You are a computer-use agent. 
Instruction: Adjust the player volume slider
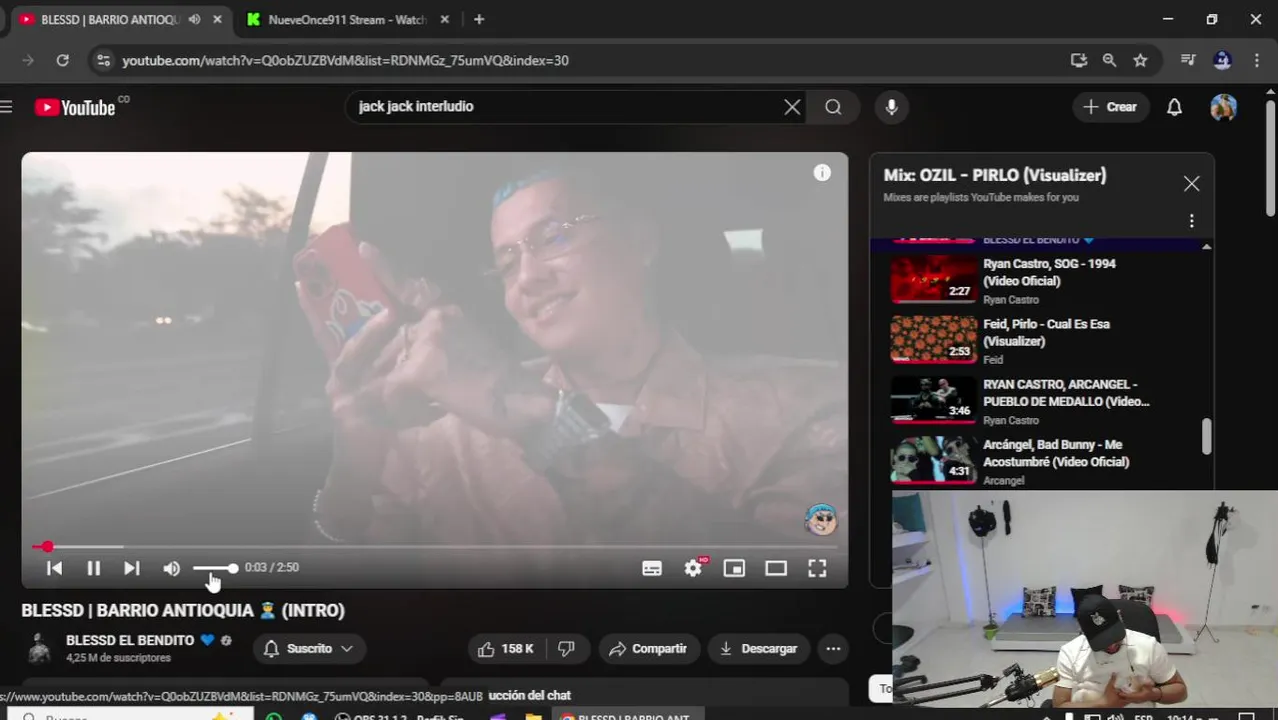pos(215,568)
